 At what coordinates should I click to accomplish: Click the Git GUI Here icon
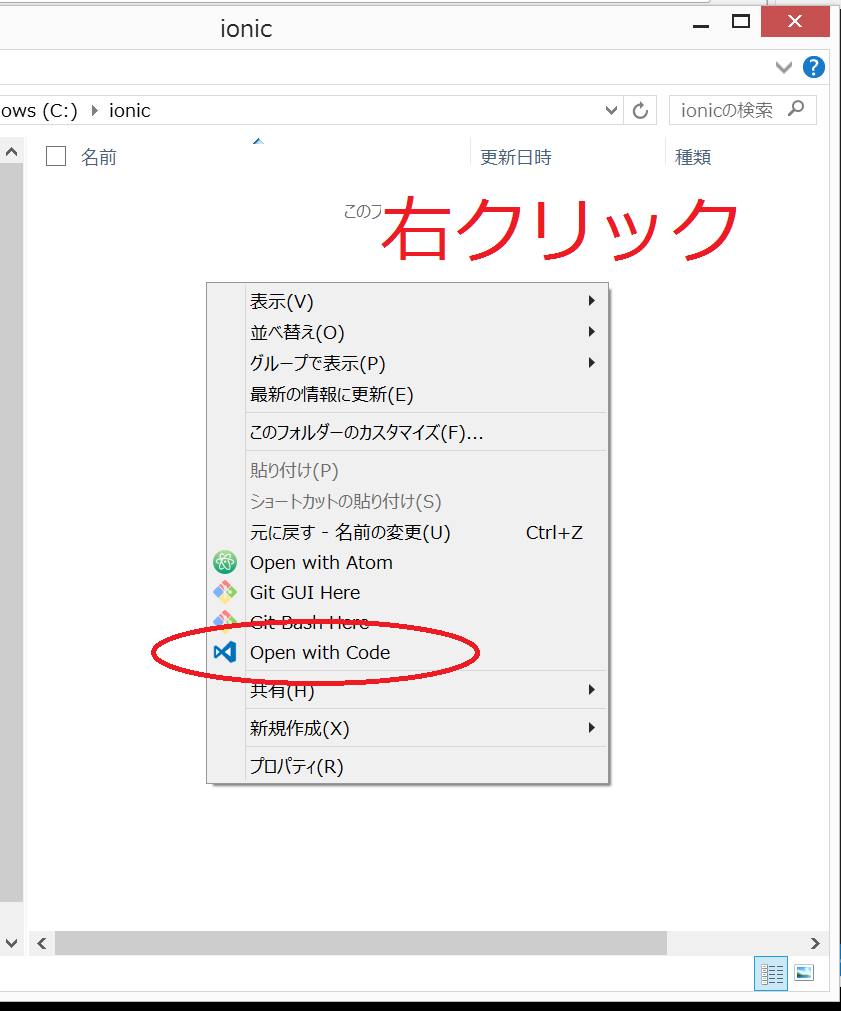click(x=224, y=593)
